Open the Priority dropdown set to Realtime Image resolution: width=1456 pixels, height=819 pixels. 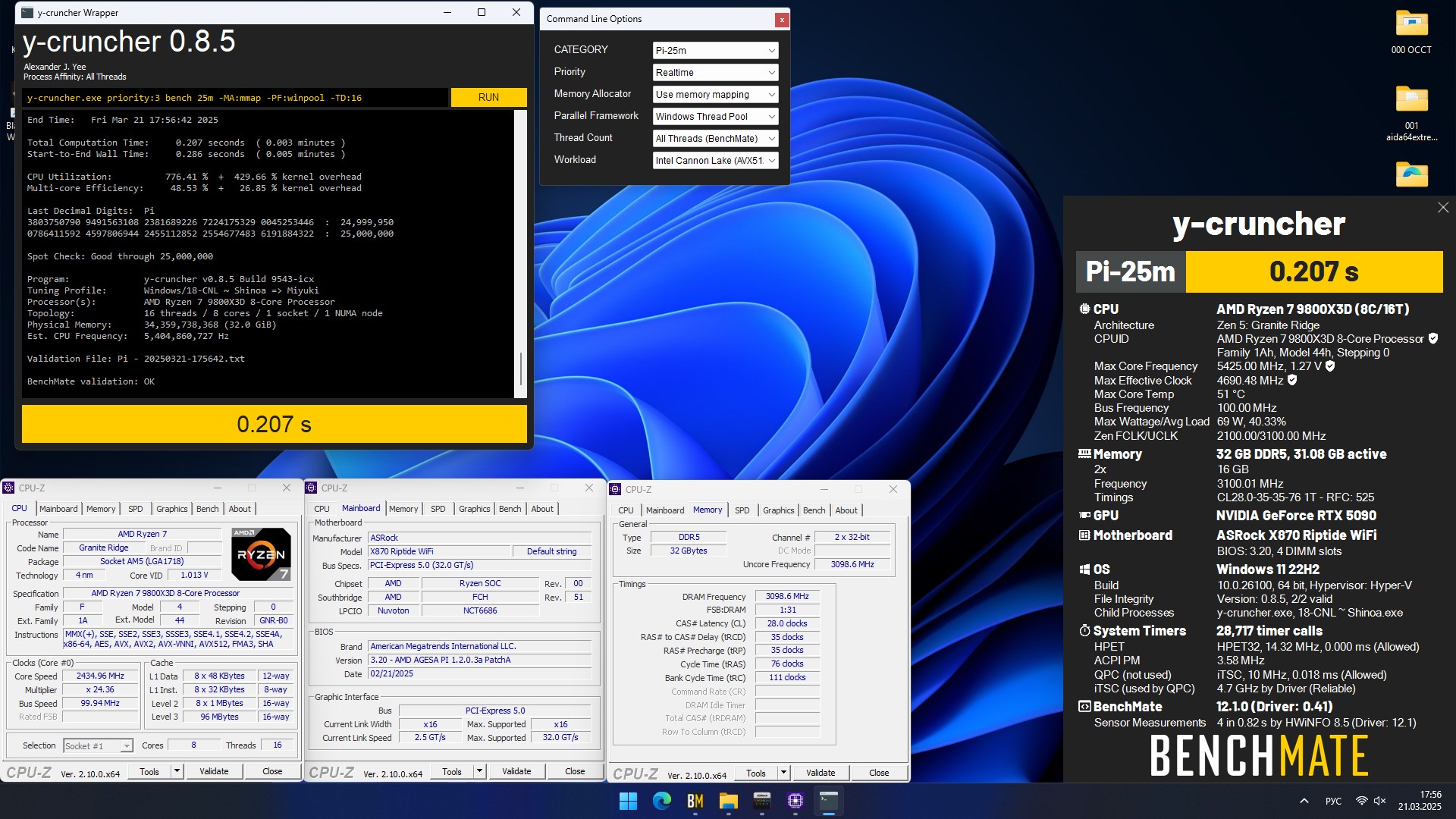point(715,72)
